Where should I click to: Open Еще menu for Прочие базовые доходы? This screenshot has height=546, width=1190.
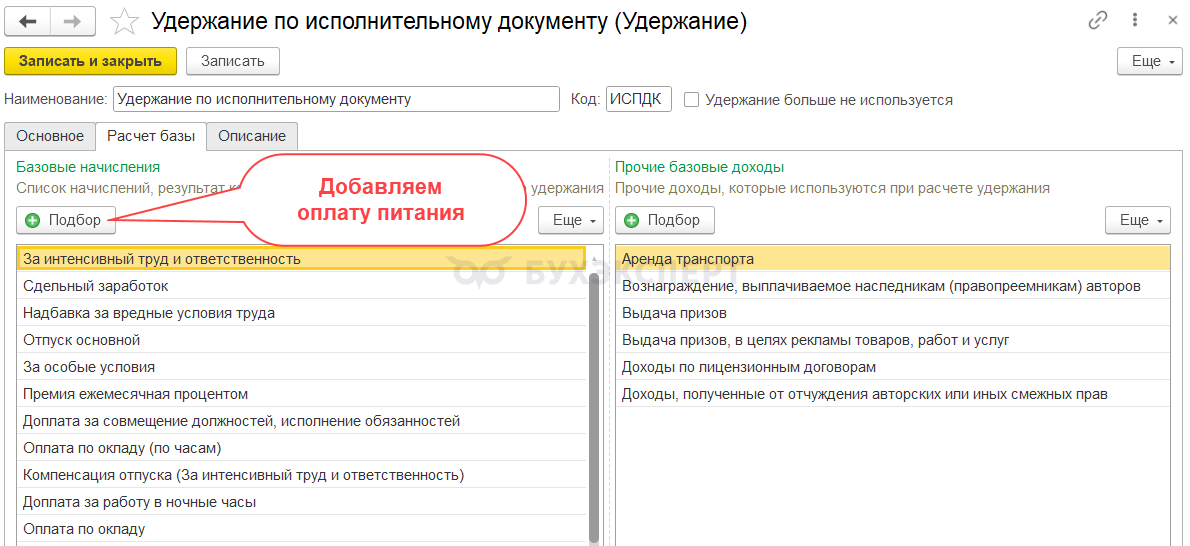1138,220
